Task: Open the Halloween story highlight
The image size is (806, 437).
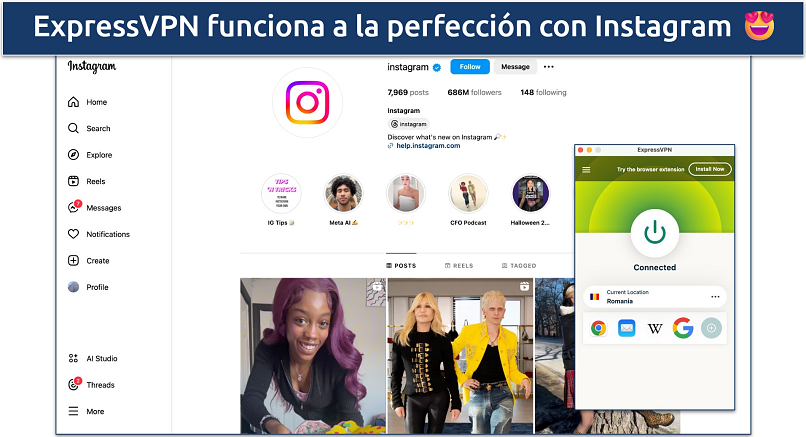Action: (x=530, y=193)
